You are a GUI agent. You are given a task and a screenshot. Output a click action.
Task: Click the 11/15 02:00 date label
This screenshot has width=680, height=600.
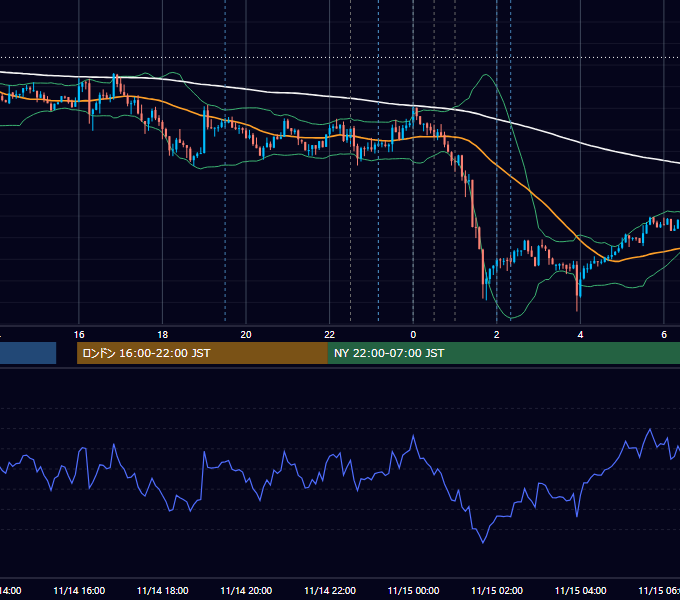coord(497,590)
